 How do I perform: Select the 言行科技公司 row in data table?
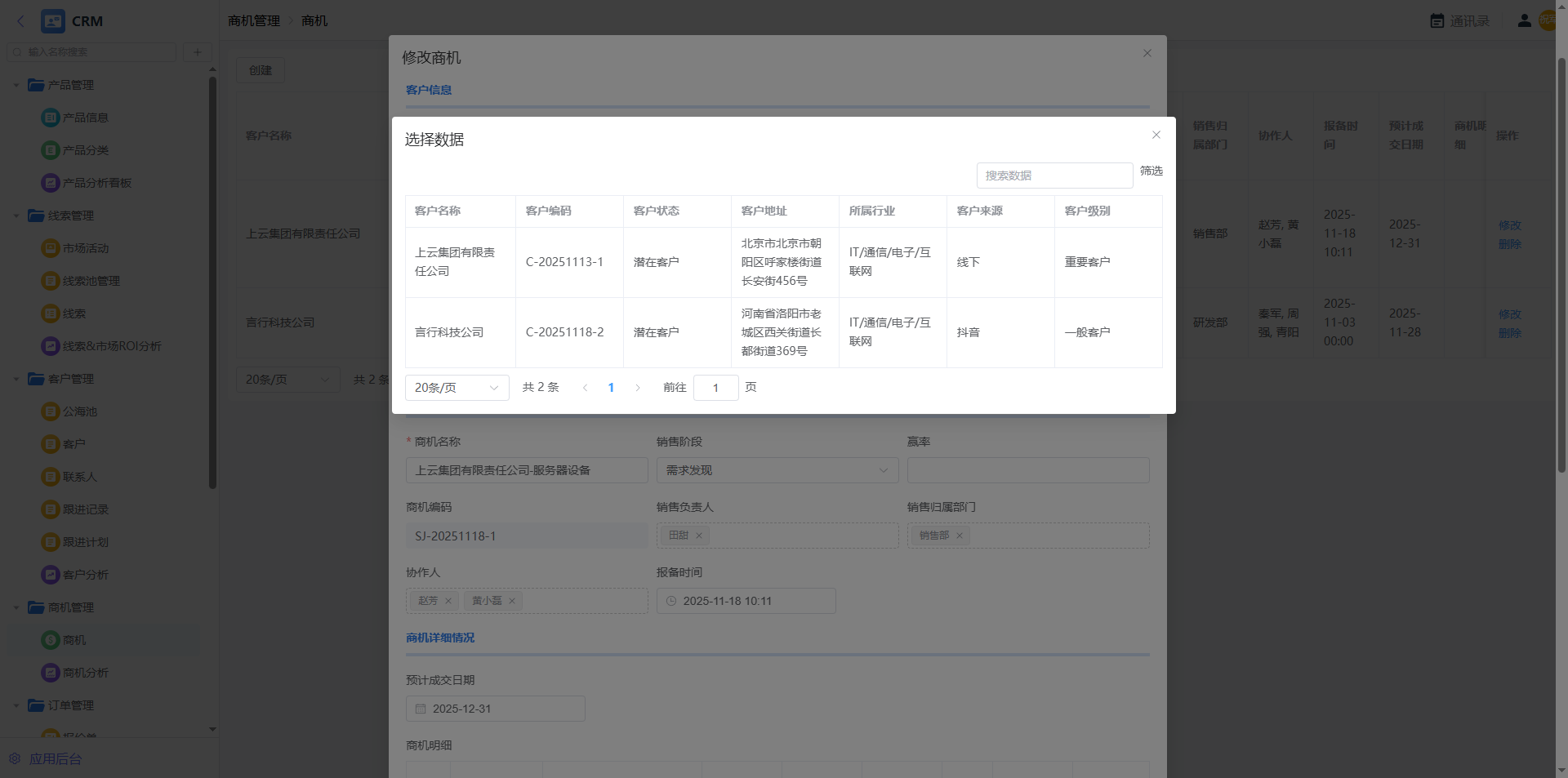point(449,332)
